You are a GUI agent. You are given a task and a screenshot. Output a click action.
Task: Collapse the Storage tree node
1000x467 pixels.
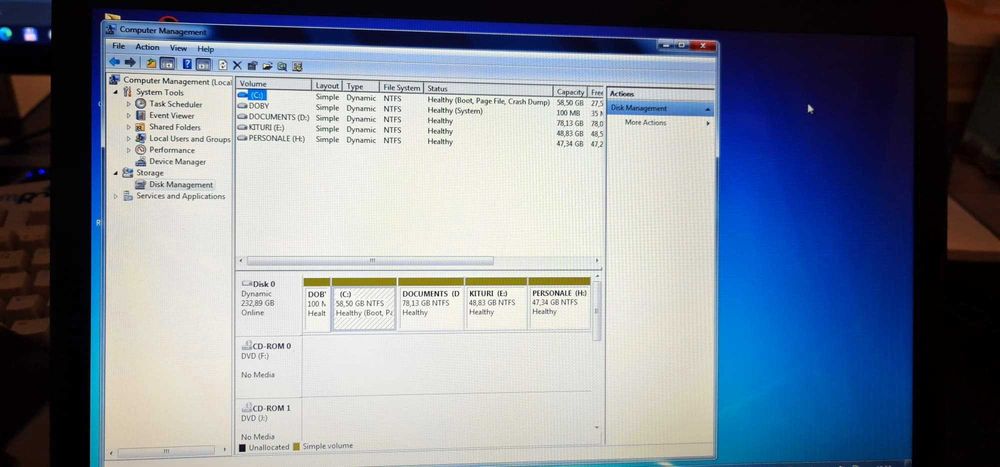pos(115,173)
